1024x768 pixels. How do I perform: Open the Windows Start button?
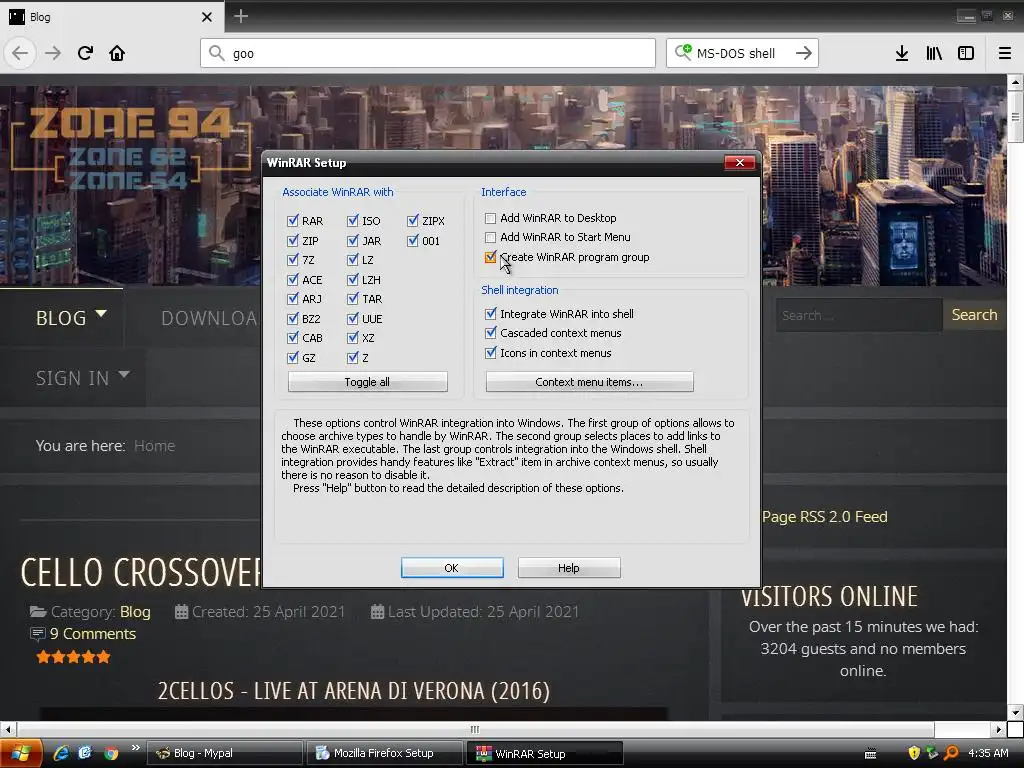pyautogui.click(x=22, y=753)
